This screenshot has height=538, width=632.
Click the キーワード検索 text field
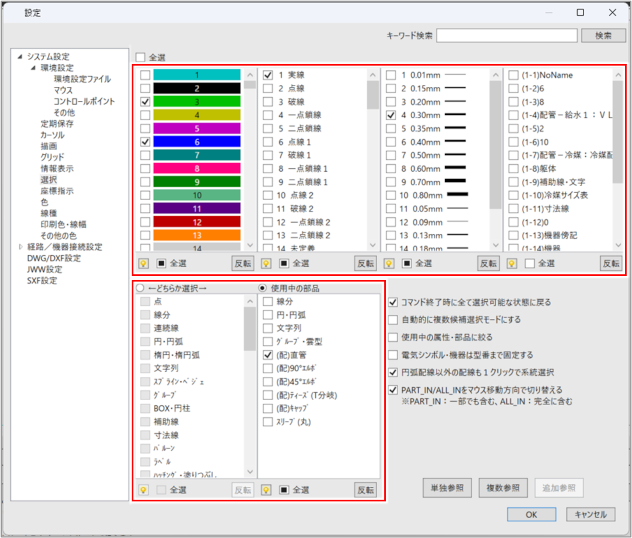point(506,35)
